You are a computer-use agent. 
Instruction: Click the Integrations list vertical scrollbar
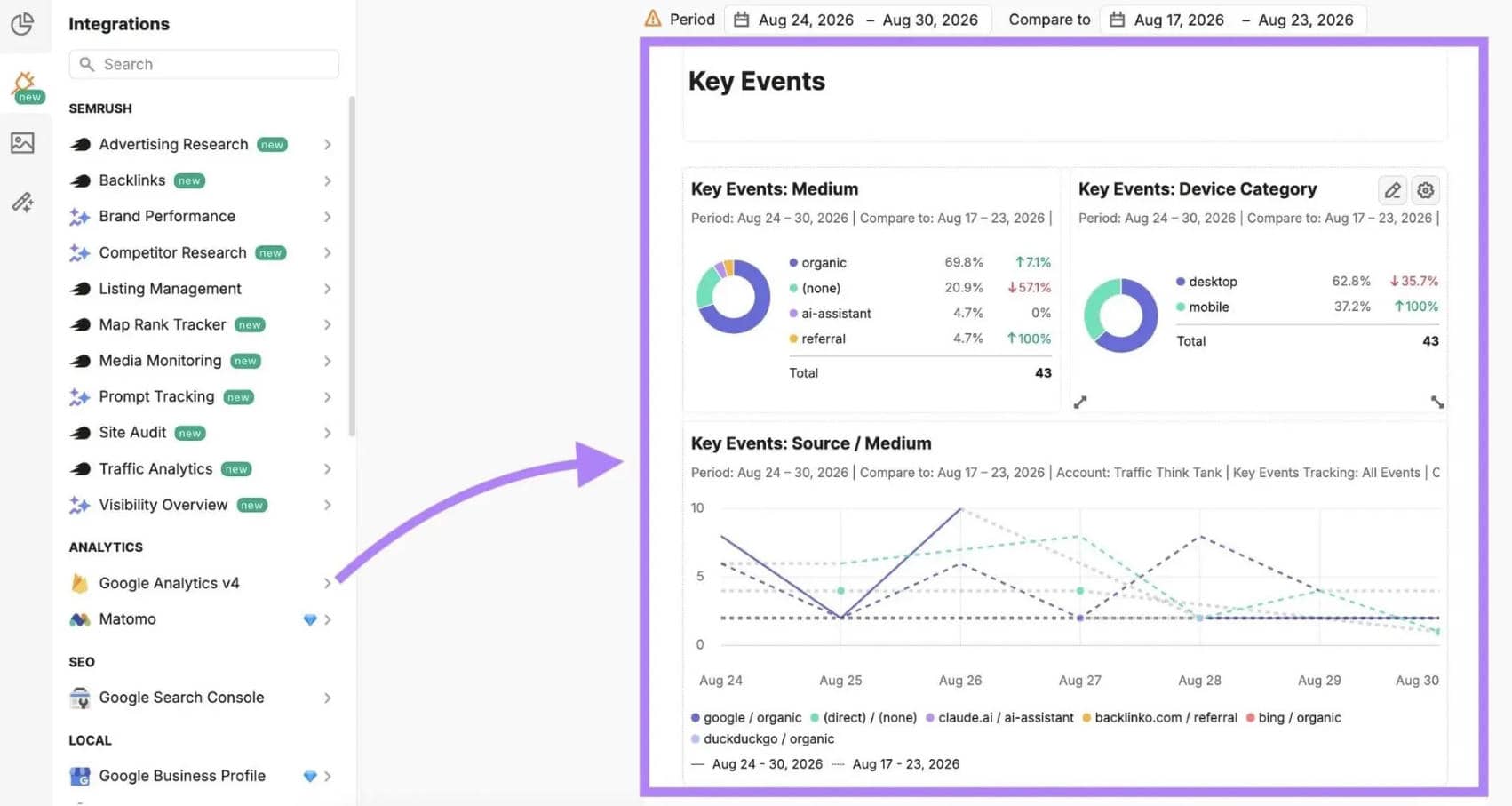click(x=352, y=267)
